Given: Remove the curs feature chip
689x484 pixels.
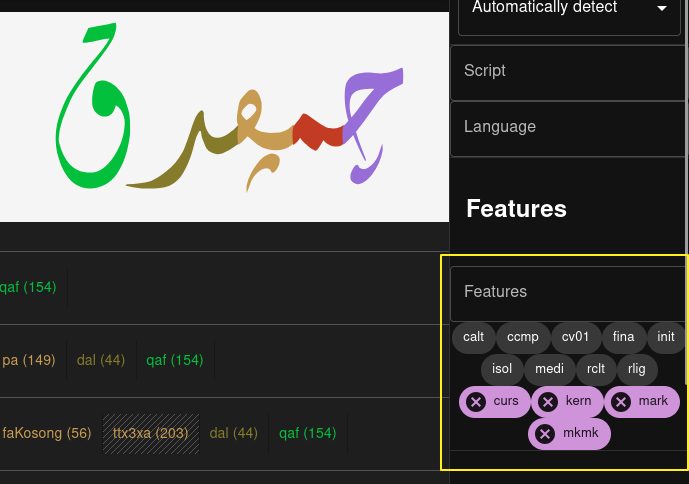Looking at the screenshot, I should (477, 402).
